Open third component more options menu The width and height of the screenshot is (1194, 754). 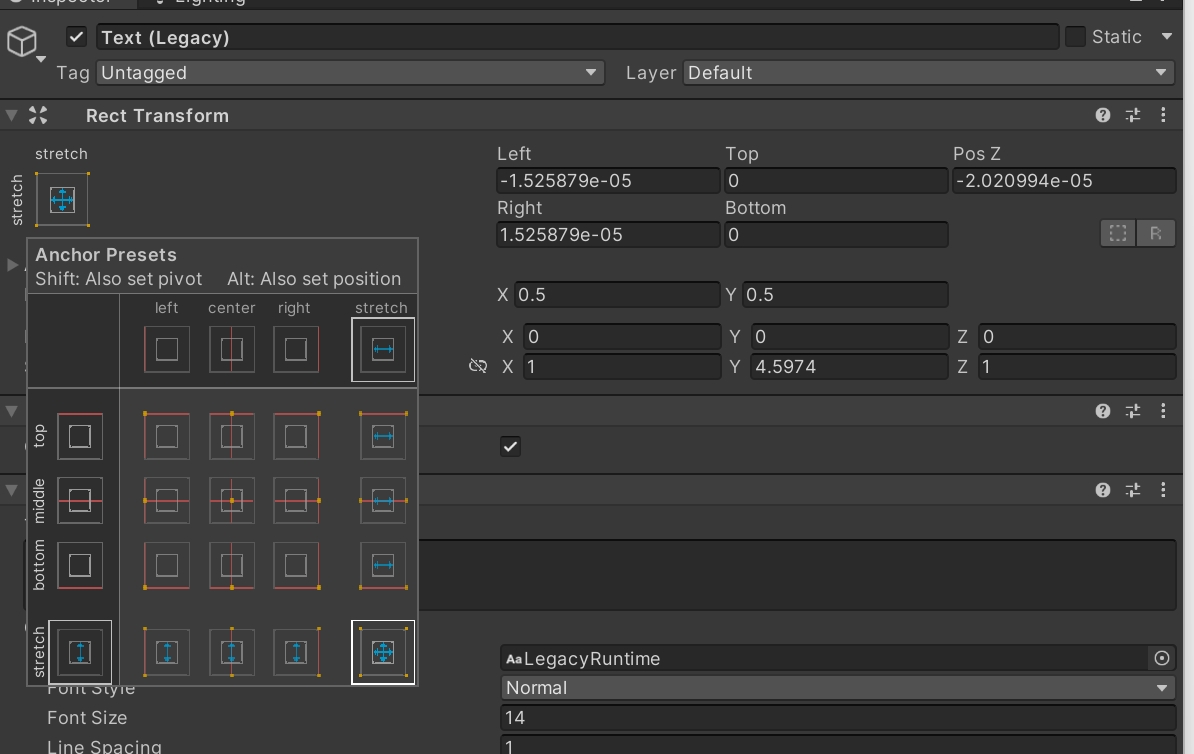pyautogui.click(x=1163, y=490)
